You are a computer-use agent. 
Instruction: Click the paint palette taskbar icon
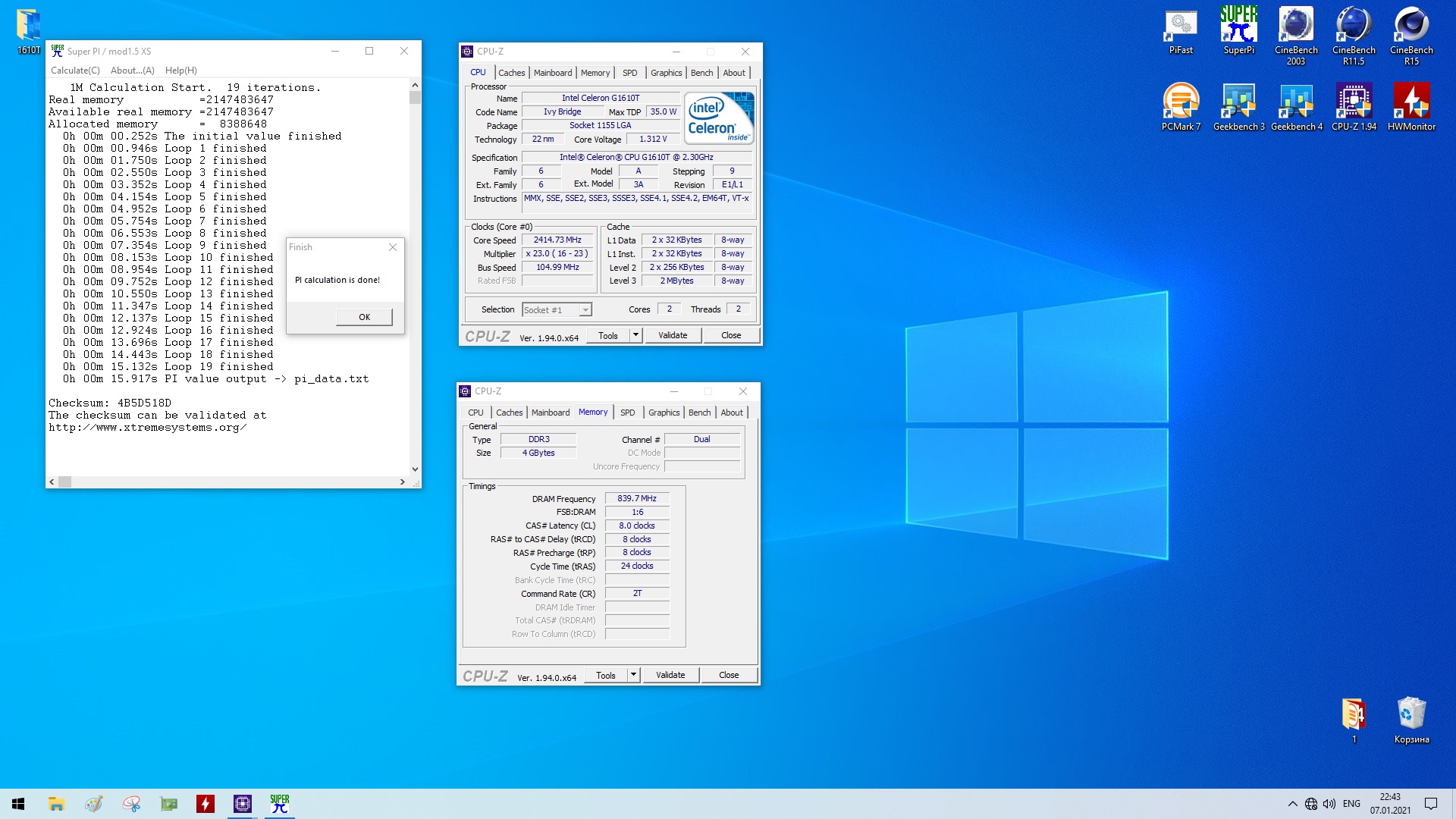[x=93, y=804]
